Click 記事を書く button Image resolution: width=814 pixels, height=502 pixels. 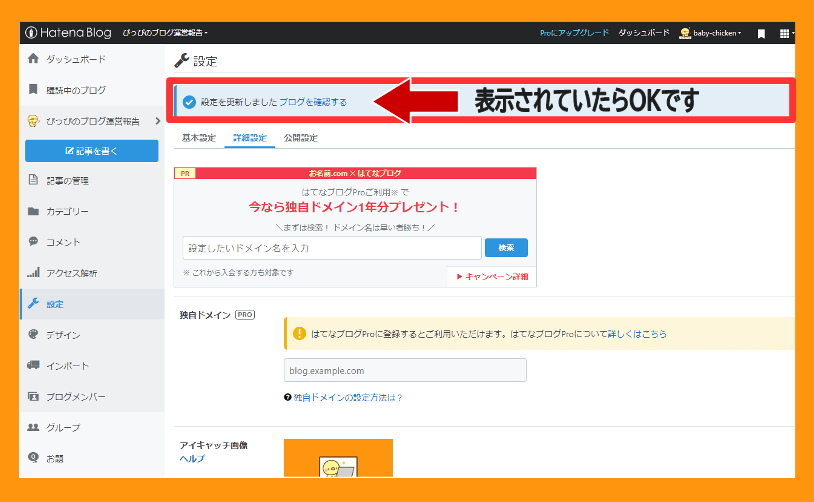point(91,151)
